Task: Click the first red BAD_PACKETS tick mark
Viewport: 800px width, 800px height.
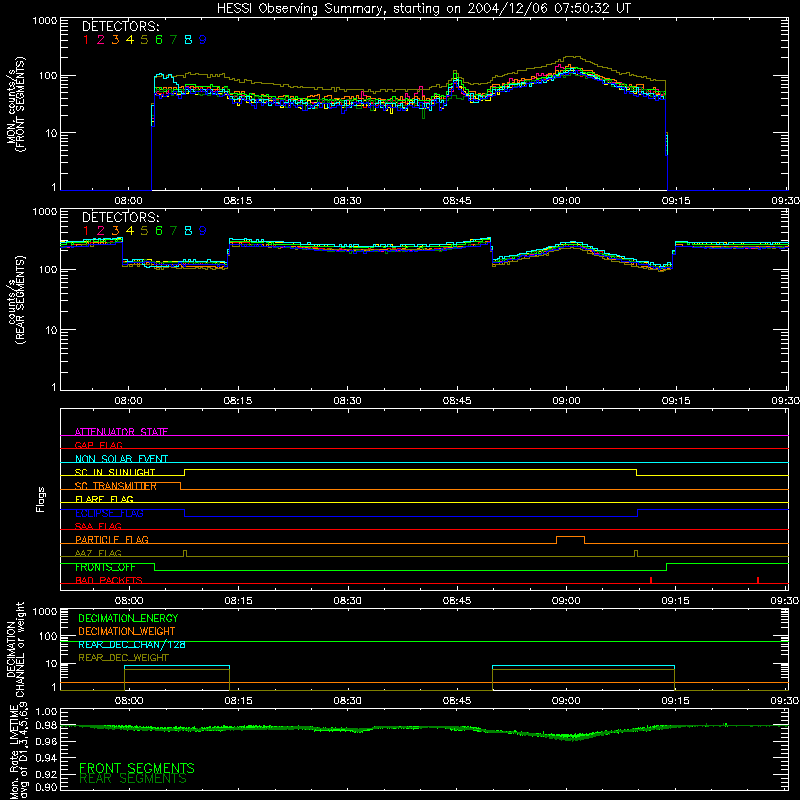Action: coord(651,580)
